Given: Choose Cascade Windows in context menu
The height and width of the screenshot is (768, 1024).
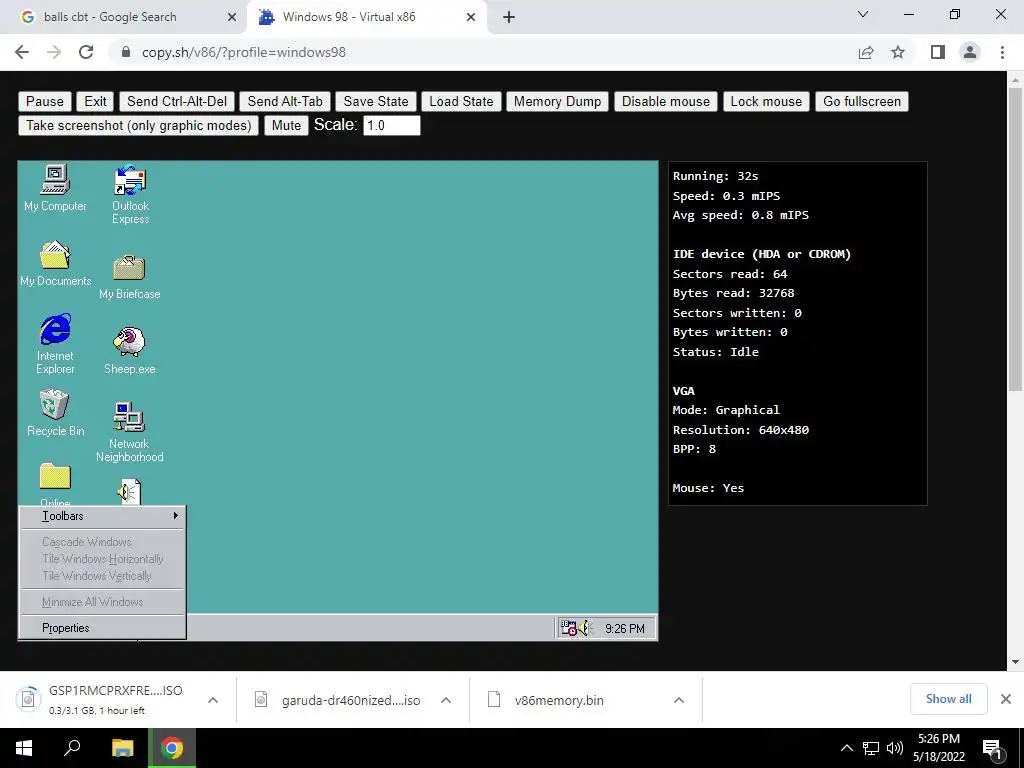Looking at the screenshot, I should pos(103,542).
